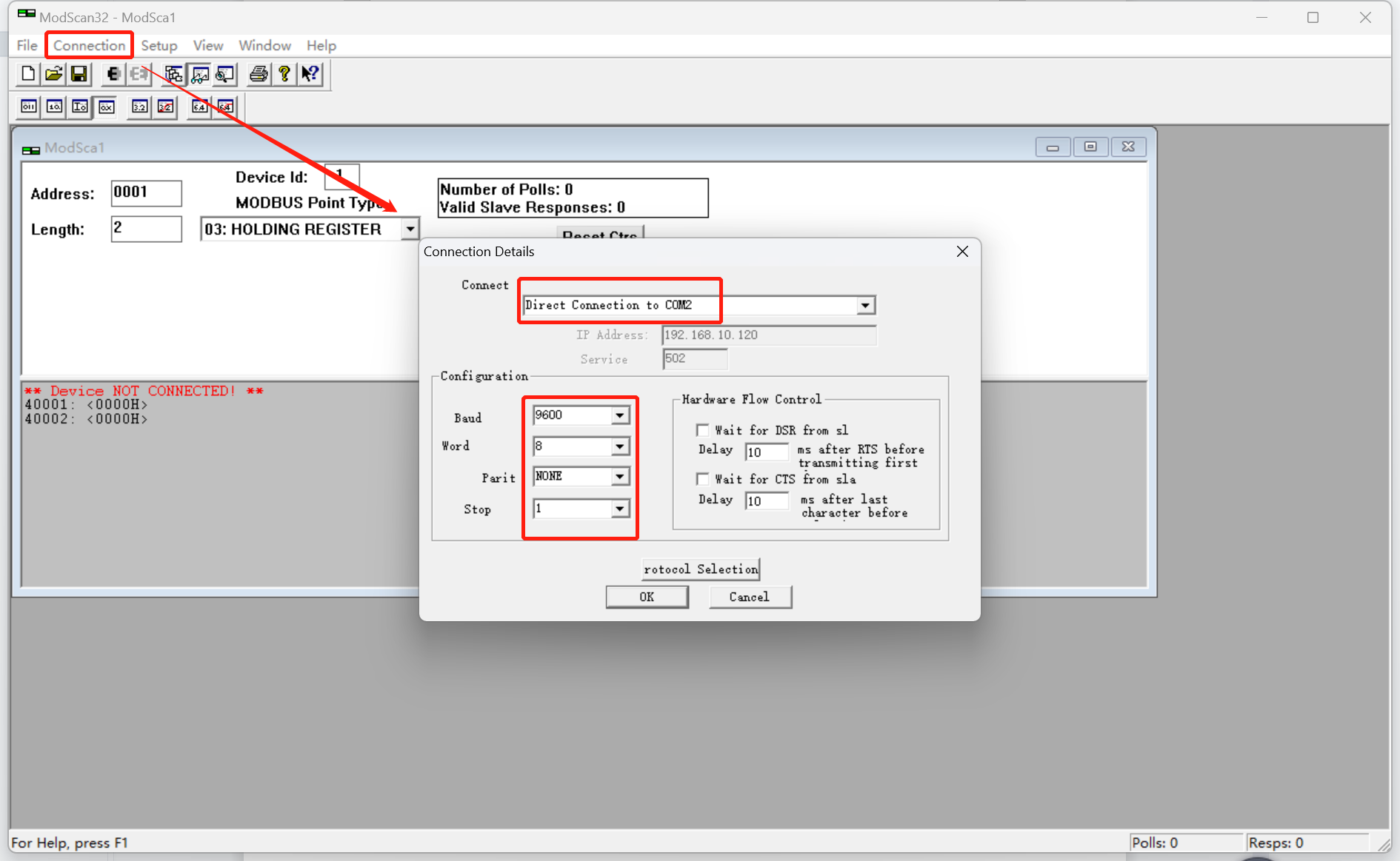Viewport: 1400px width, 861px height.
Task: Enable Wait for CTS from slave checkbox
Action: pos(702,479)
